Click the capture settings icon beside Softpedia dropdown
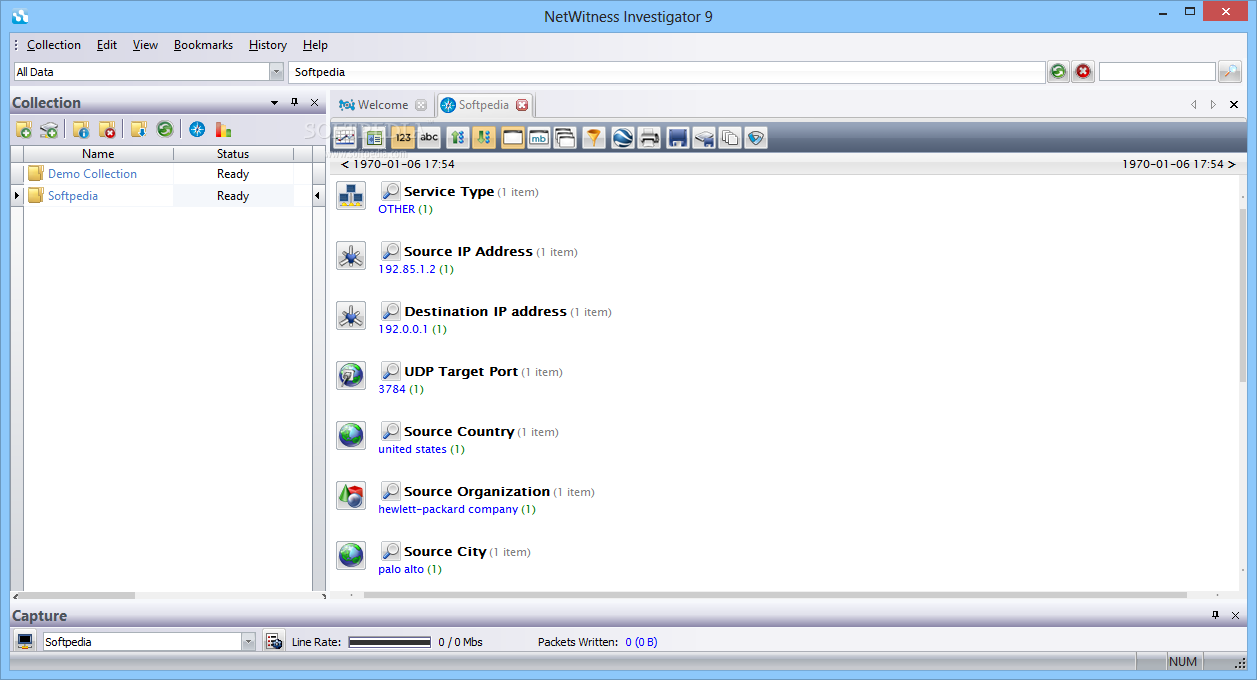1257x680 pixels. click(x=274, y=641)
